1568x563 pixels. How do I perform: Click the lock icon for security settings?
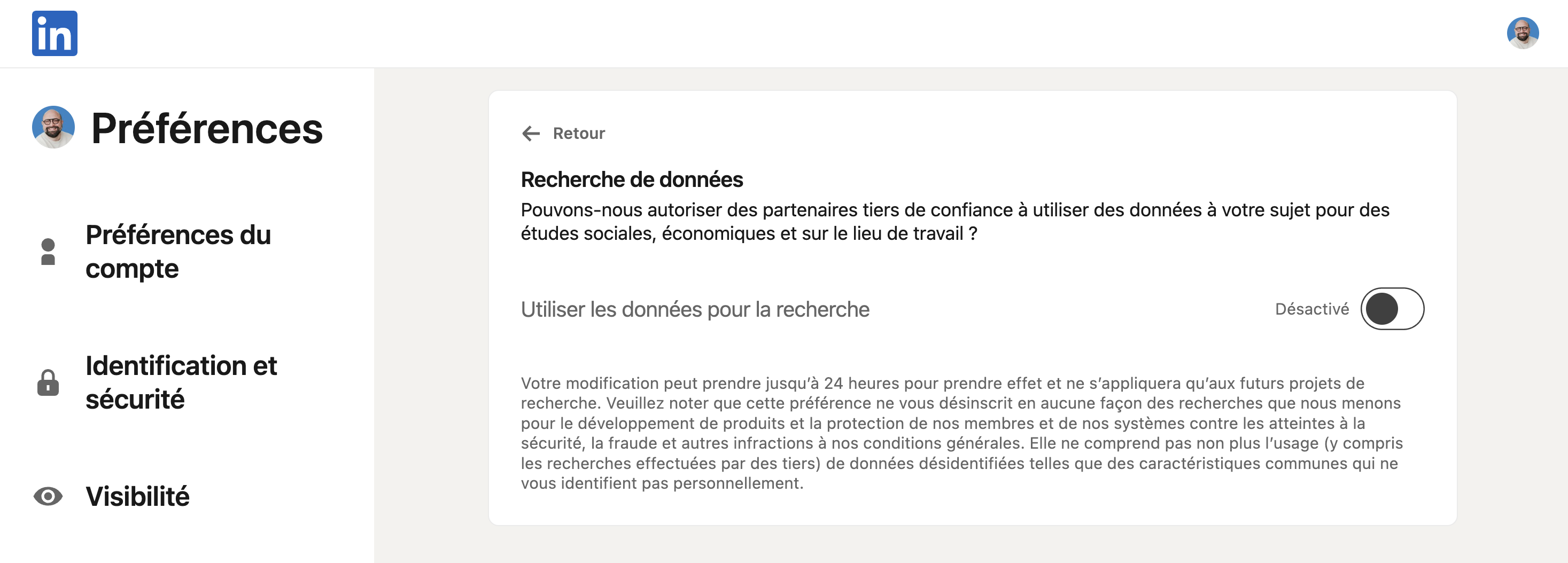(48, 383)
